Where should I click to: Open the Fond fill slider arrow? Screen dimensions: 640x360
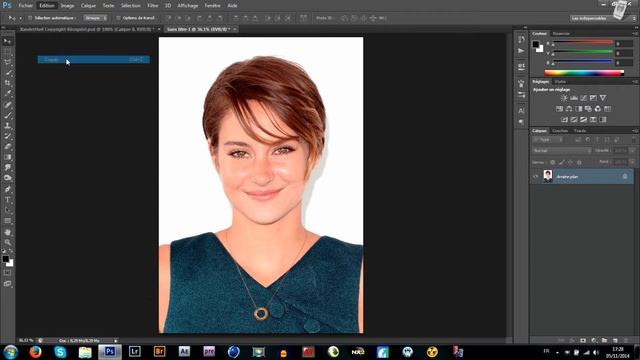tap(632, 162)
